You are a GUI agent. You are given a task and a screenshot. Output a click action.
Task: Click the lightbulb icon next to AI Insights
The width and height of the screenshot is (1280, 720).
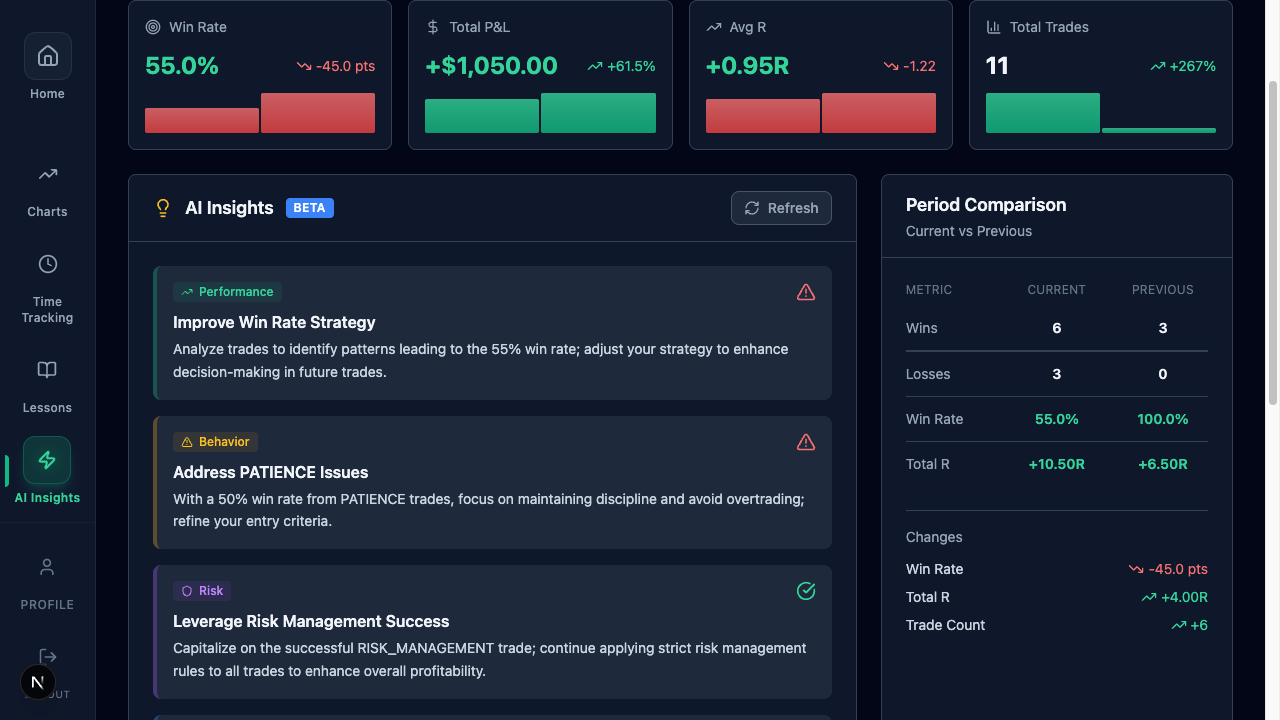click(162, 208)
